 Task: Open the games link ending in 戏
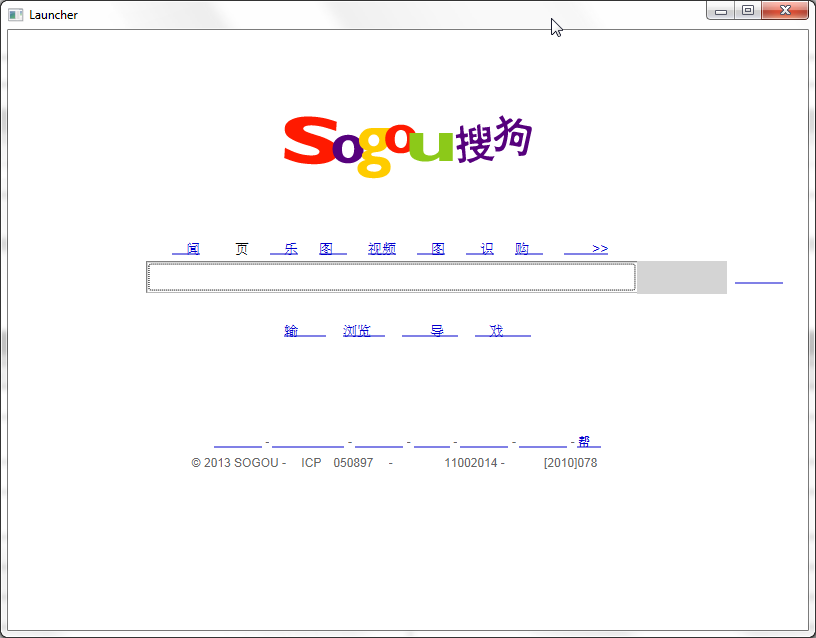[x=503, y=331]
